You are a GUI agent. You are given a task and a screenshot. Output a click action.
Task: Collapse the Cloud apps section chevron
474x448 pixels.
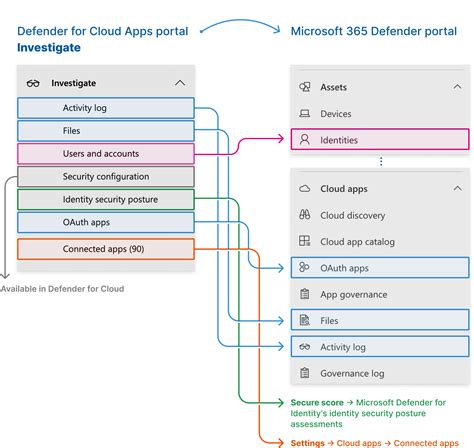(x=457, y=189)
